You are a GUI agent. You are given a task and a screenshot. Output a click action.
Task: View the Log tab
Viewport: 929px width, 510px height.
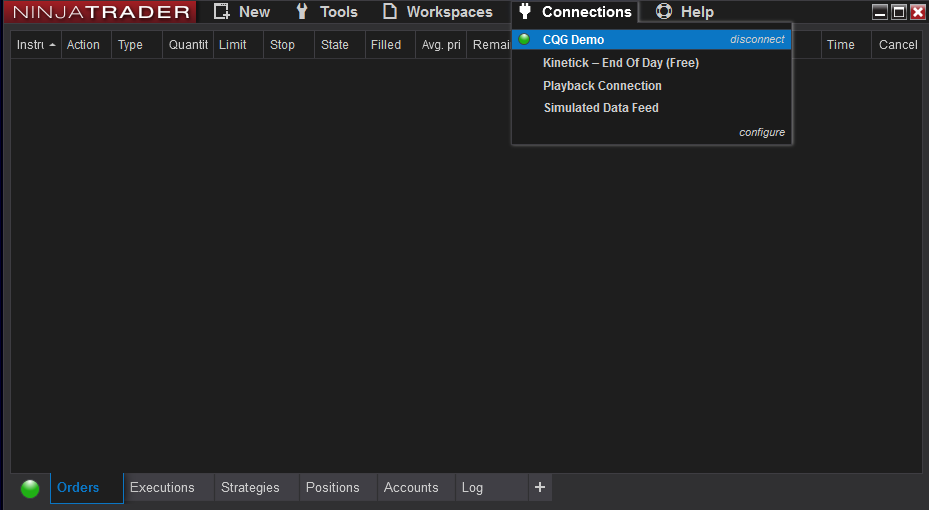point(472,488)
